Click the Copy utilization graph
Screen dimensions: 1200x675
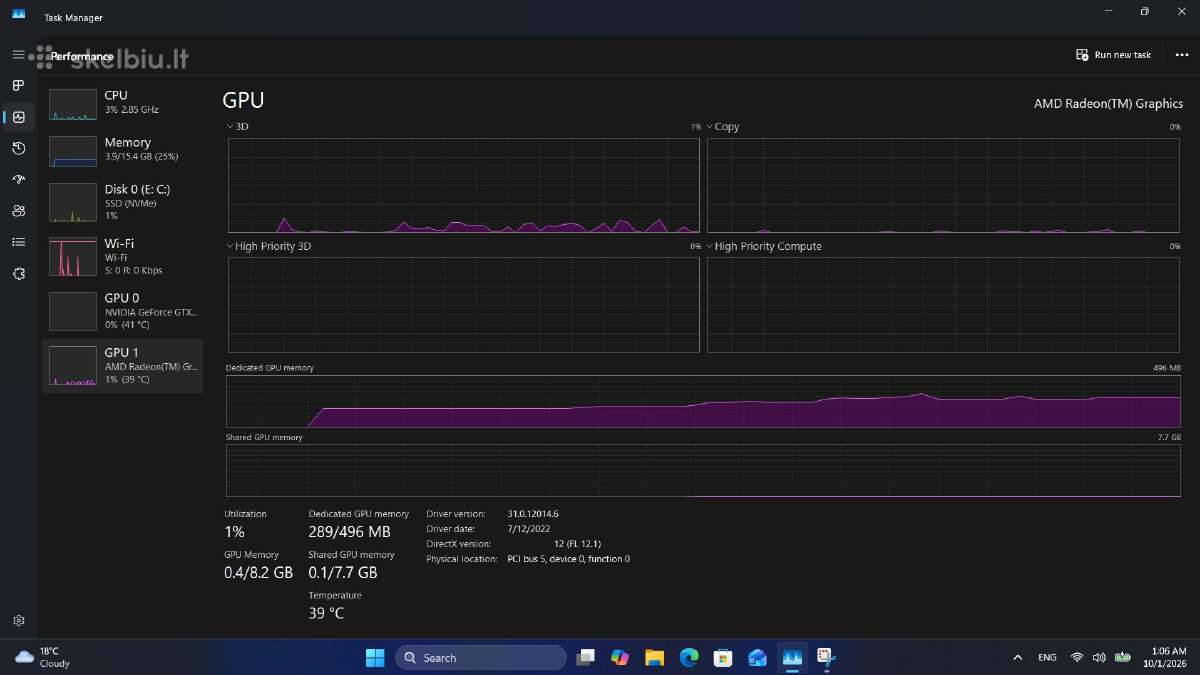pyautogui.click(x=943, y=185)
